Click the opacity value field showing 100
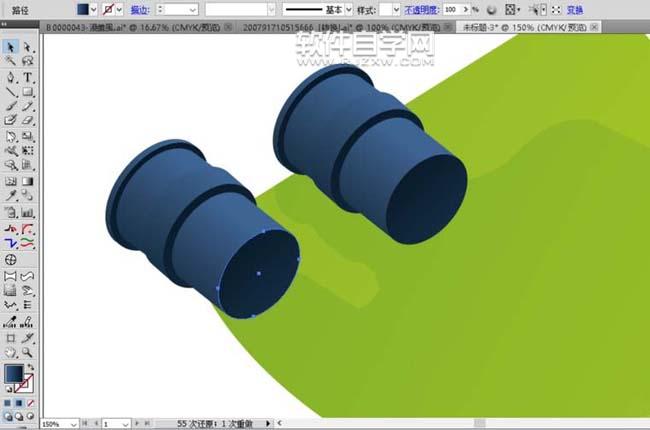This screenshot has height=430, width=650. [452, 9]
